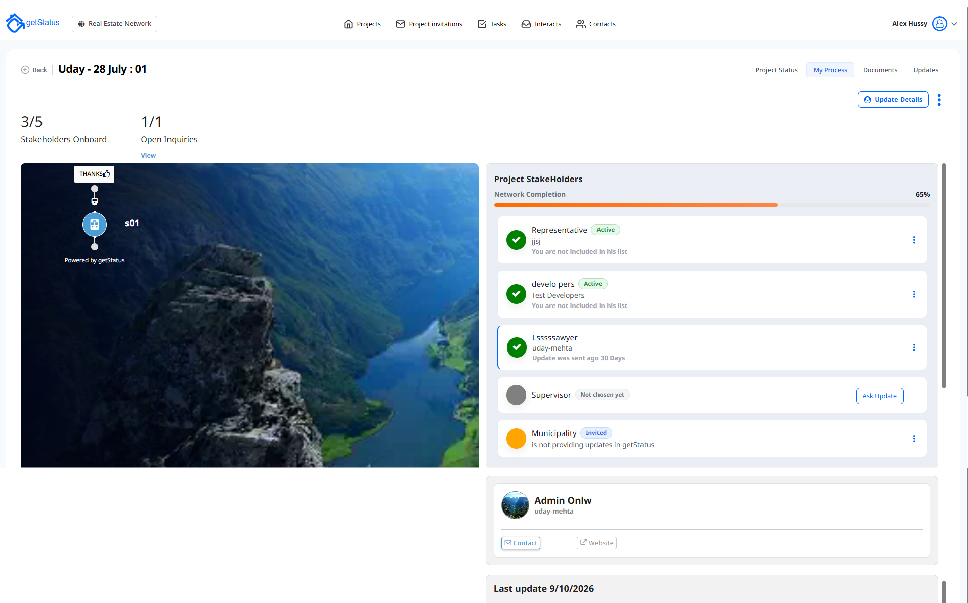The height and width of the screenshot is (603, 968).
Task: Open the Municipality row three-dot menu
Action: coord(914,439)
